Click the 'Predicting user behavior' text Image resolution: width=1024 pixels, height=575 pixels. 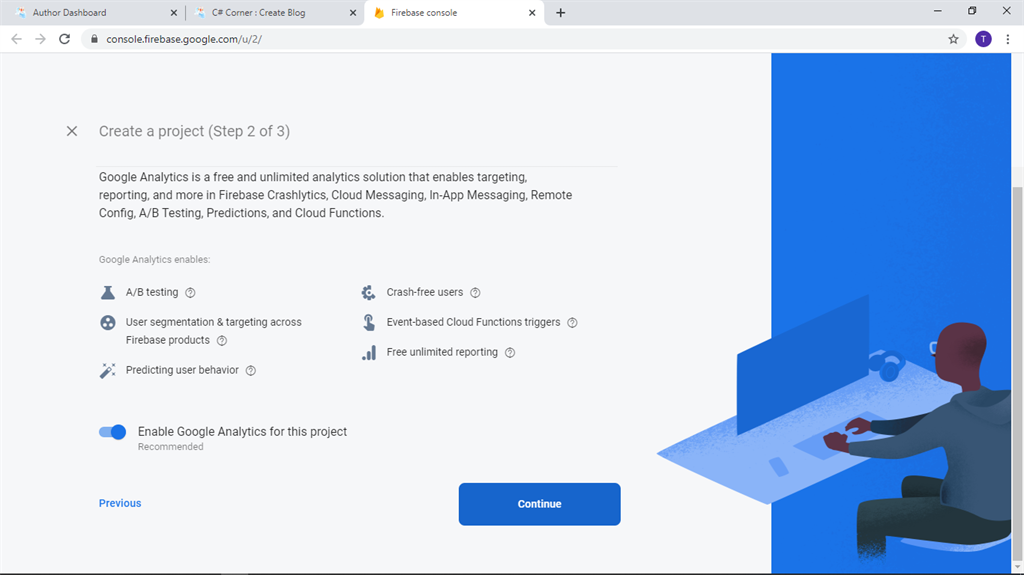(x=182, y=370)
